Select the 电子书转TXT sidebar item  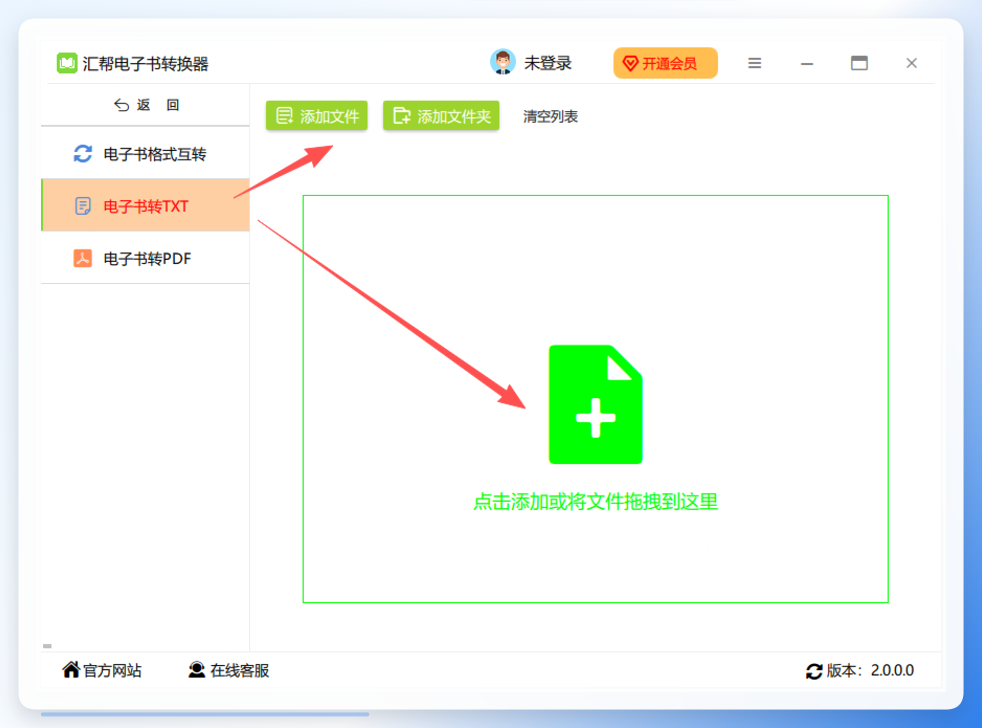pos(145,205)
